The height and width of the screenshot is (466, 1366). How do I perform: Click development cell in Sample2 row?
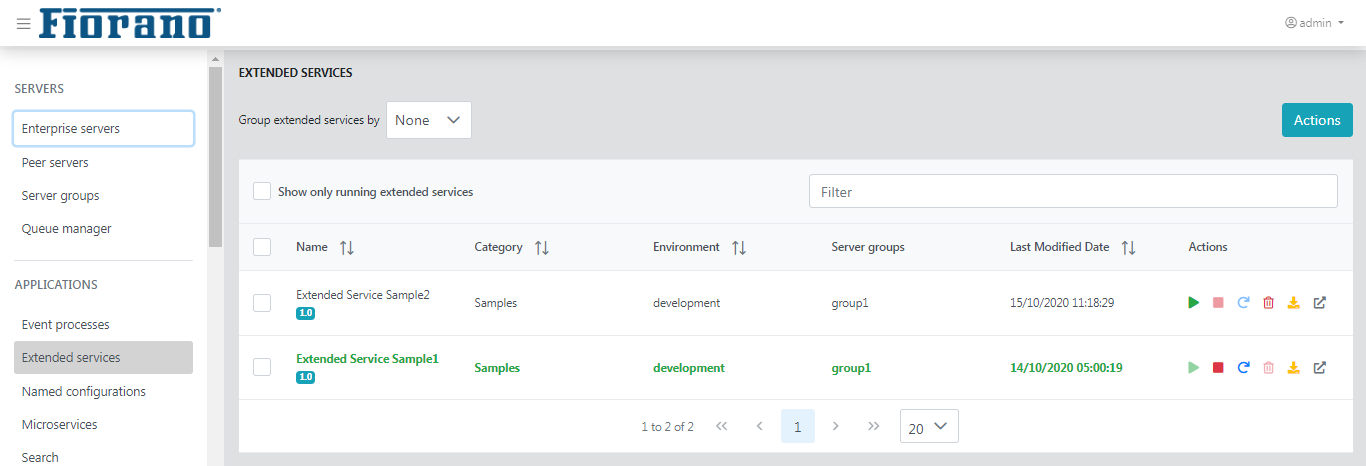pyautogui.click(x=686, y=303)
